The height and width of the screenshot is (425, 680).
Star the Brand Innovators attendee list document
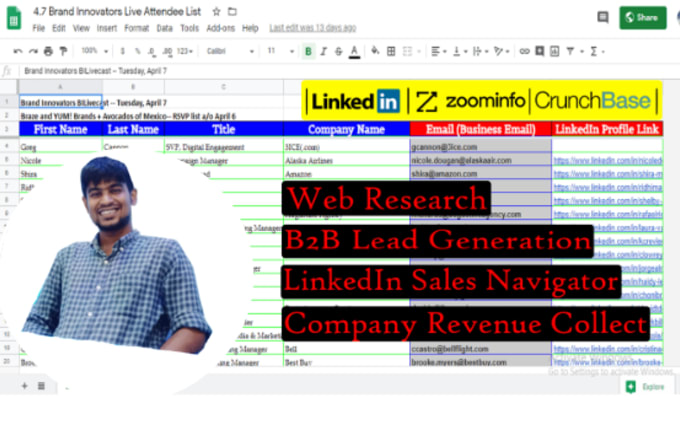click(x=216, y=12)
